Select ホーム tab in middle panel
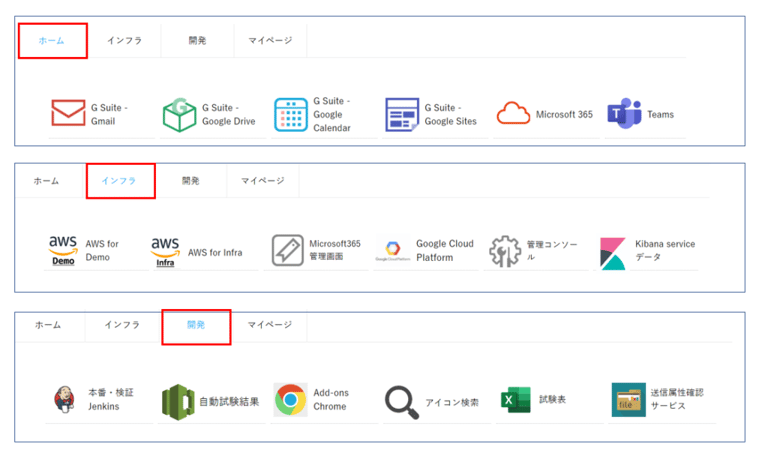This screenshot has width=768, height=456. tap(46, 181)
